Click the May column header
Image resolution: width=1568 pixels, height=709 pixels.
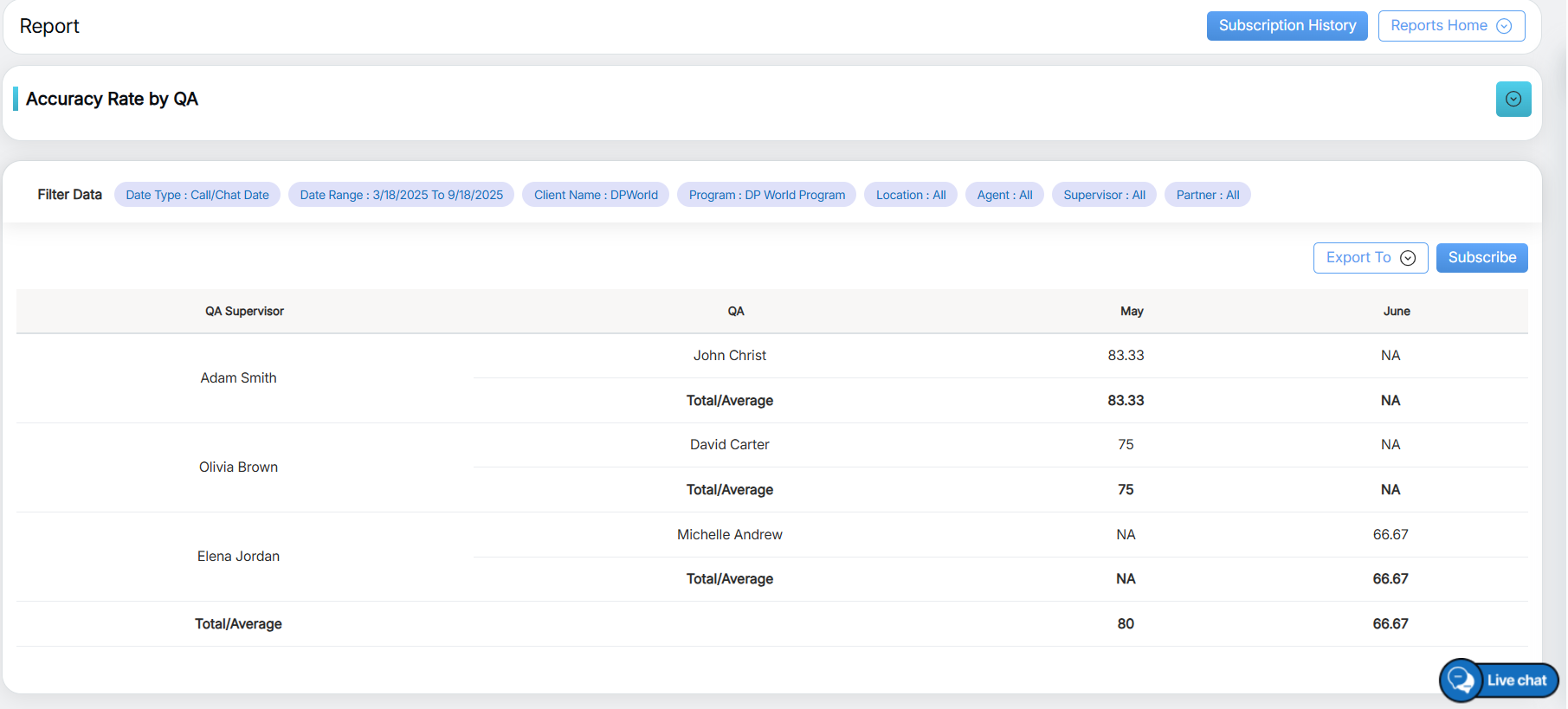(x=1132, y=312)
